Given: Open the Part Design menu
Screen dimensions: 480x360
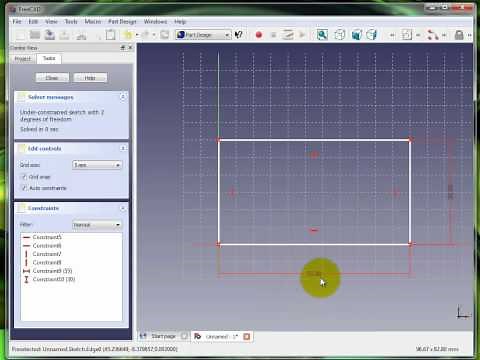Looking at the screenshot, I should (x=122, y=22).
